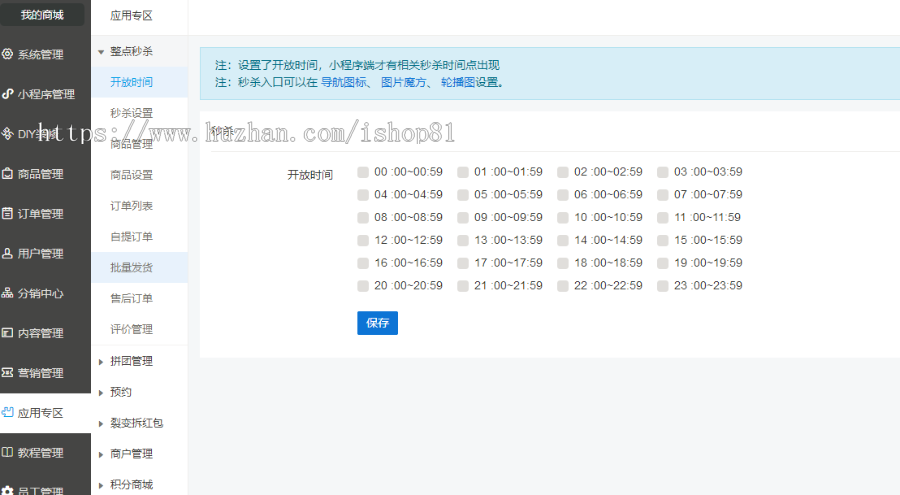Collapse the 整点秒杀 menu group
Viewport: 900px width, 495px height.
[101, 51]
